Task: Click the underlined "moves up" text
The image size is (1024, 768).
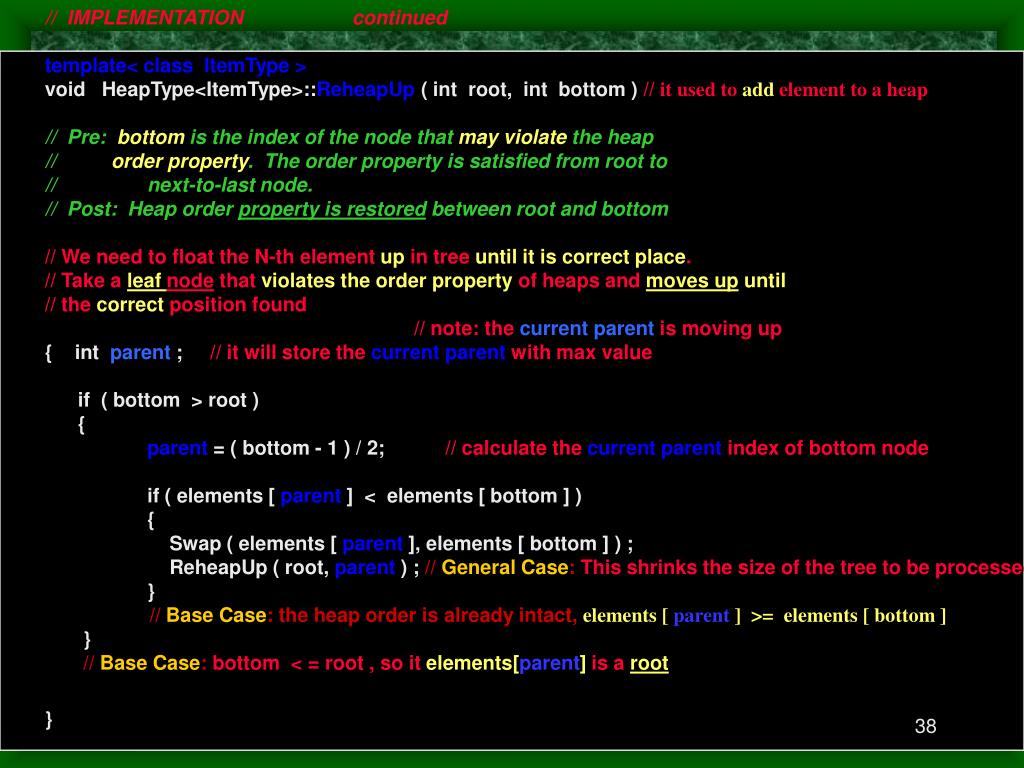Action: tap(692, 281)
